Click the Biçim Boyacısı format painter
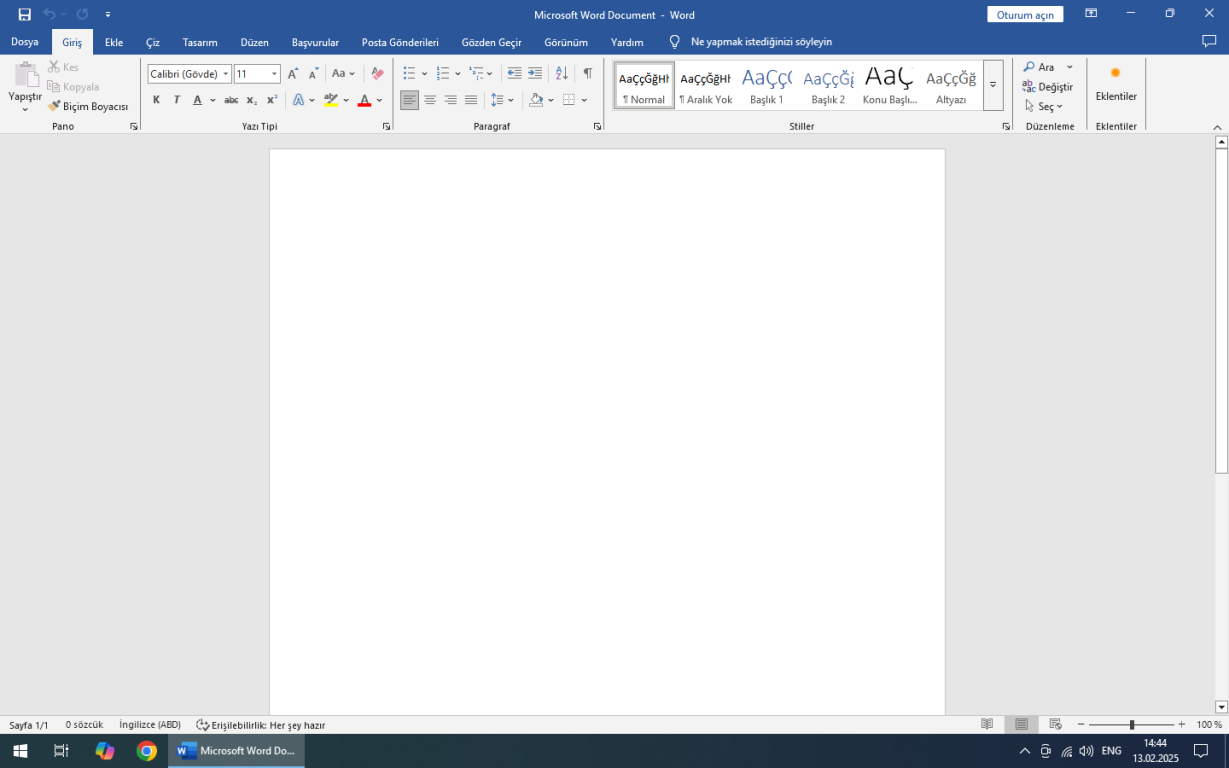Viewport: 1229px width, 768px height. pyautogui.click(x=88, y=106)
